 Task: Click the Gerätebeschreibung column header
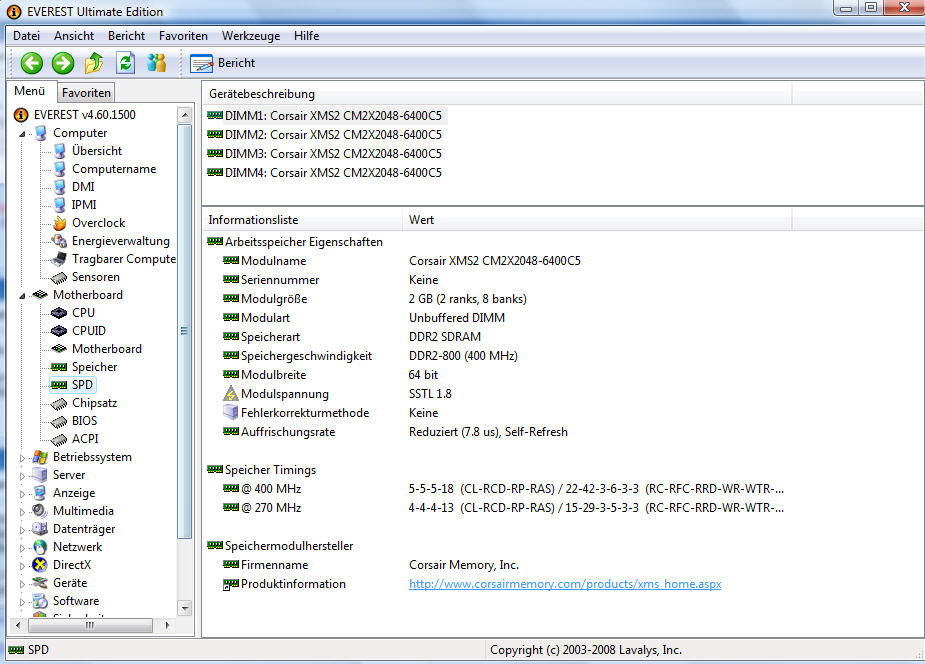(x=497, y=94)
